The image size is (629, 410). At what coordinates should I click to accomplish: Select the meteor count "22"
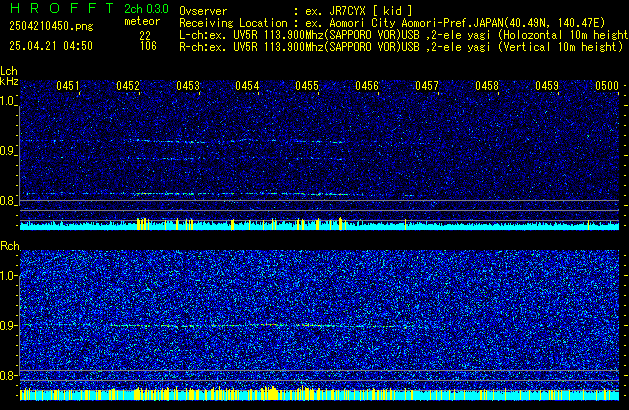click(145, 36)
